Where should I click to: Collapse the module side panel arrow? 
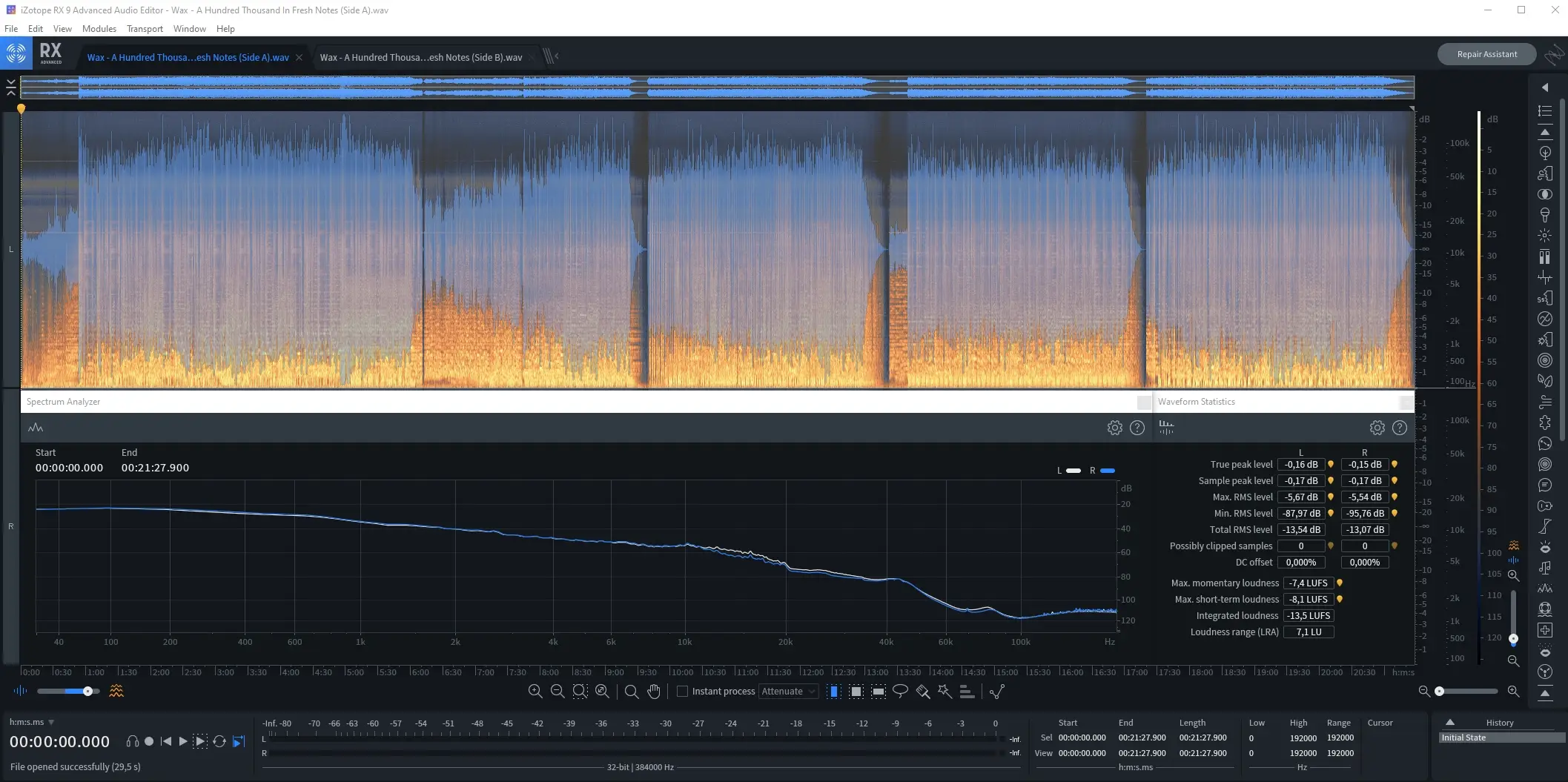click(1545, 87)
